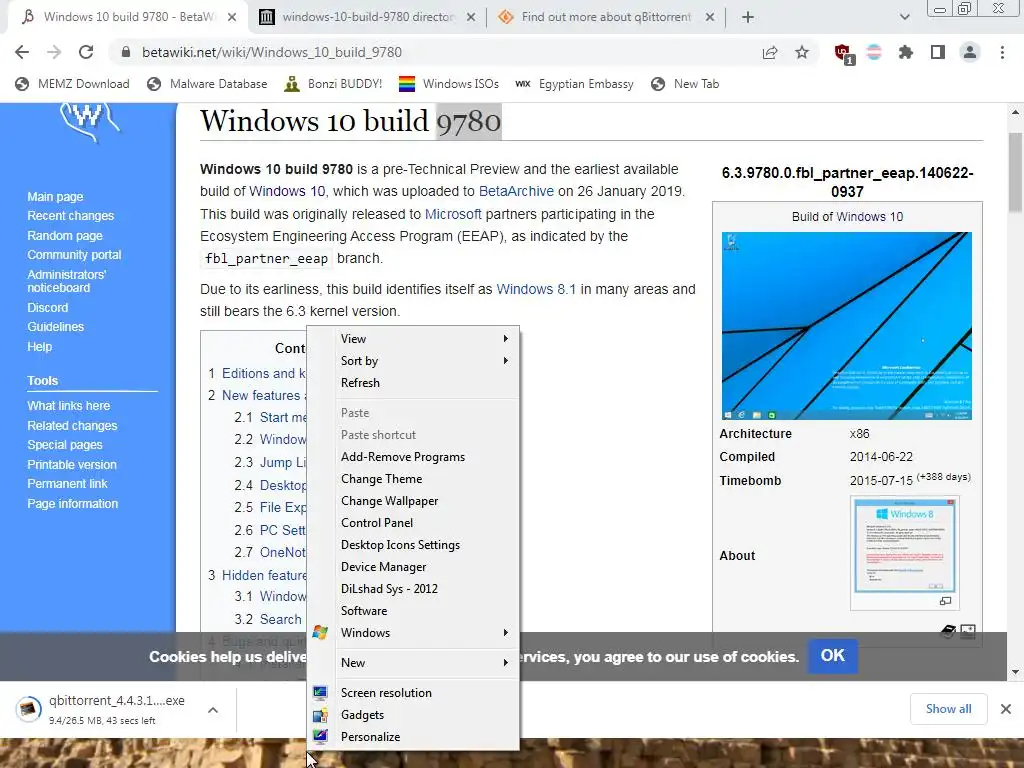This screenshot has width=1024, height=768.
Task: Click the address bar URL field
Action: click(x=431, y=52)
